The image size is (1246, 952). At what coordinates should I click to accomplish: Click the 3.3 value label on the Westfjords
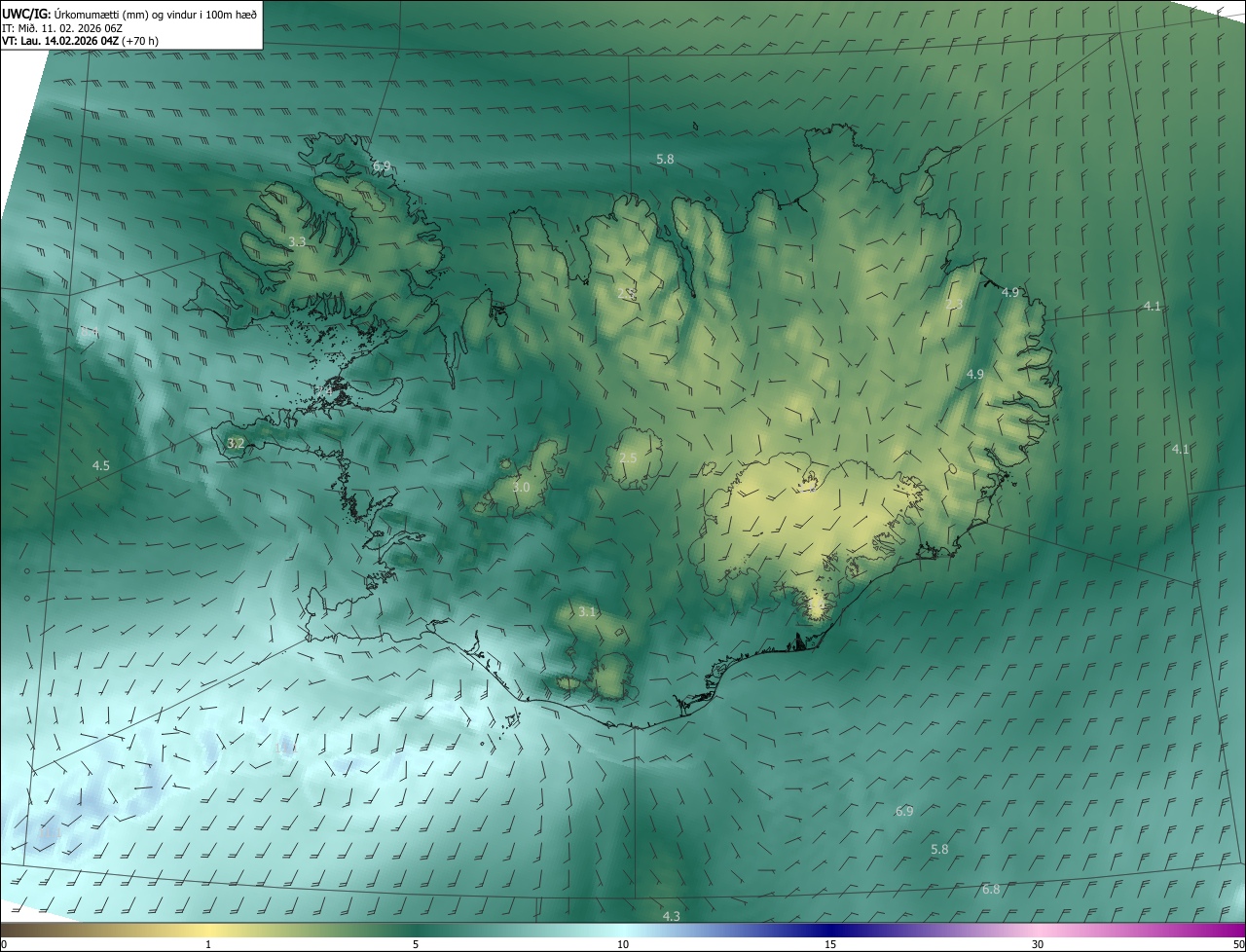(298, 241)
